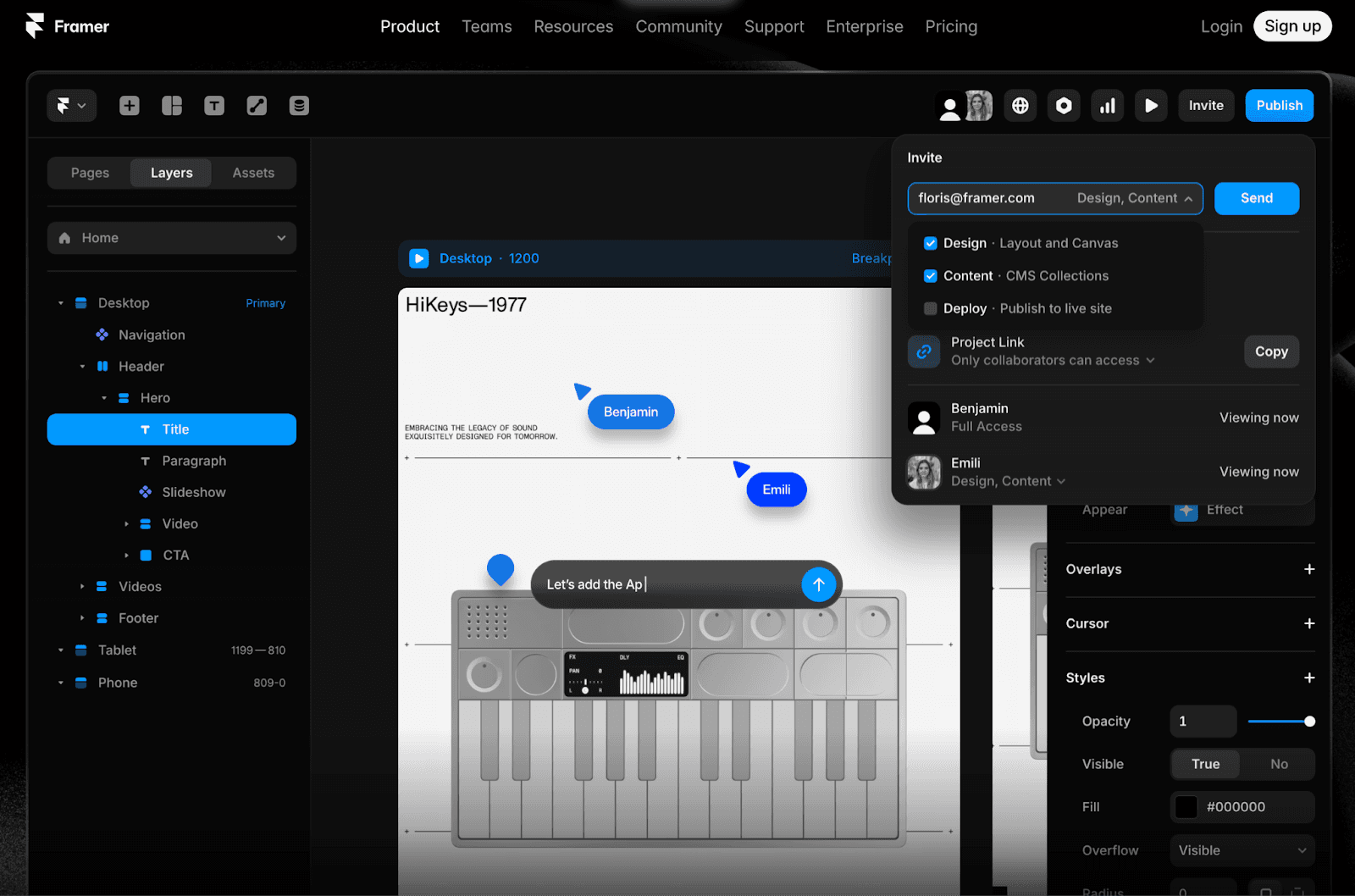Screen dimensions: 1355x896
Task: Uncheck the Design permission checkbox
Action: (x=930, y=243)
